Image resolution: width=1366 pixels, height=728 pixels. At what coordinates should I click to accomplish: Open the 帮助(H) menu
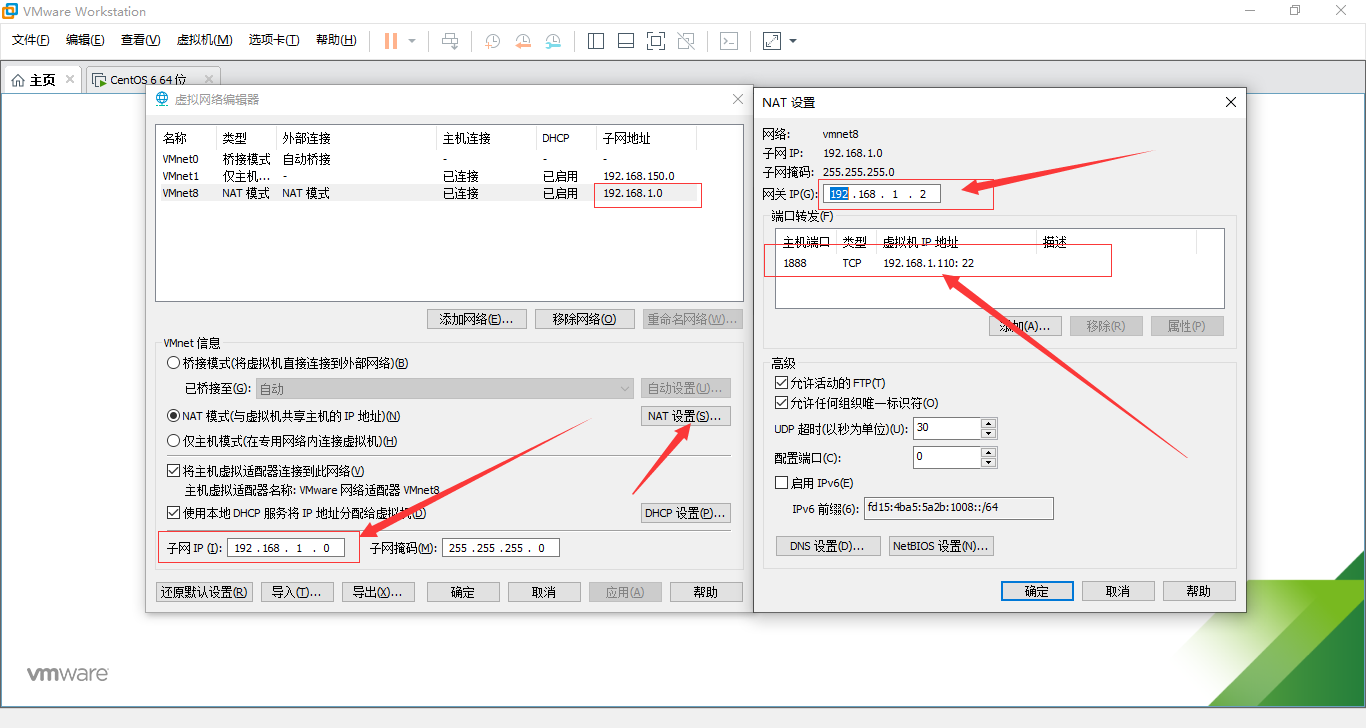click(336, 40)
